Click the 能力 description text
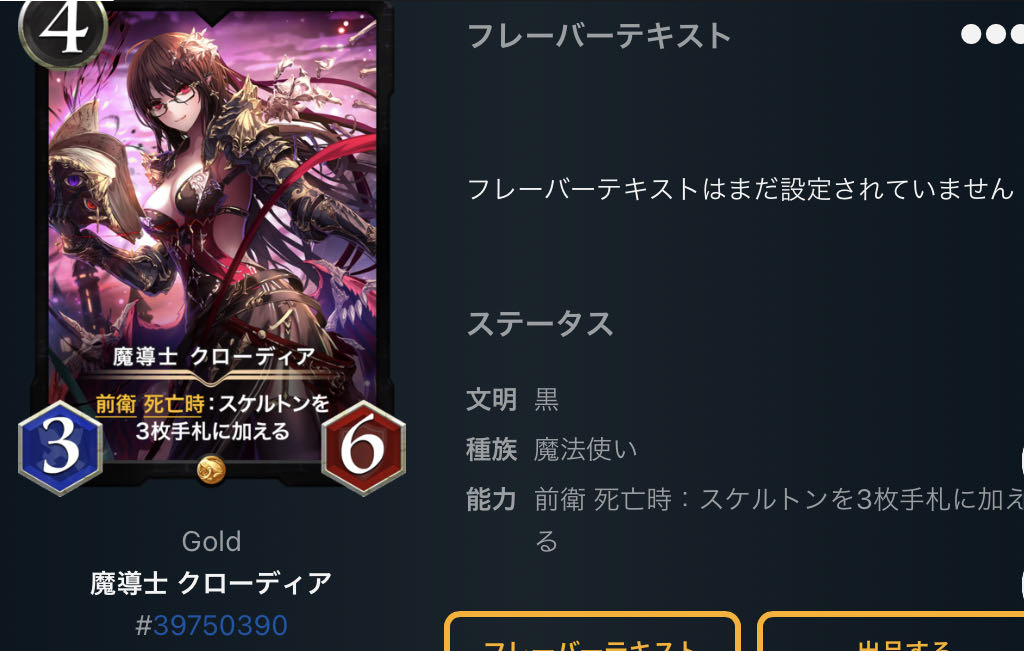1024x651 pixels. pos(778,520)
